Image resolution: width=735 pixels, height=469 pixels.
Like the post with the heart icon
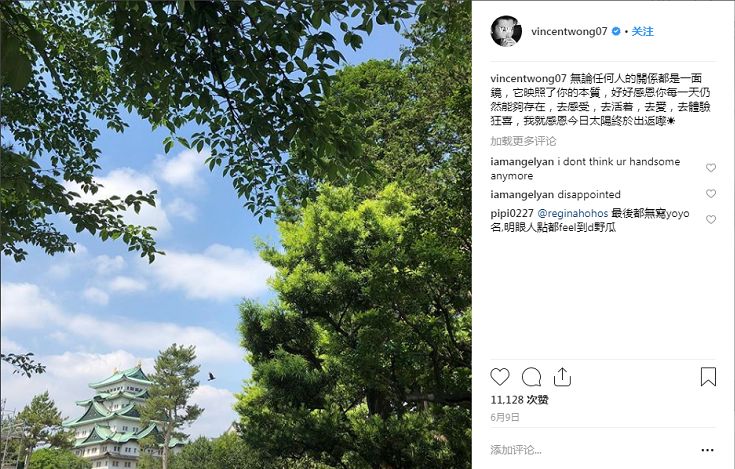pyautogui.click(x=500, y=377)
